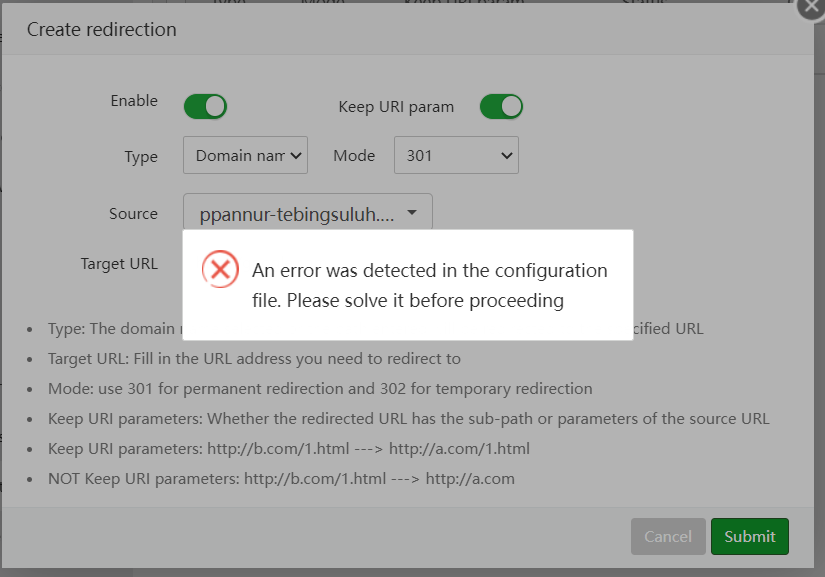Expand the Source domain selector
Viewport: 825px width, 577px height.
(x=306, y=212)
